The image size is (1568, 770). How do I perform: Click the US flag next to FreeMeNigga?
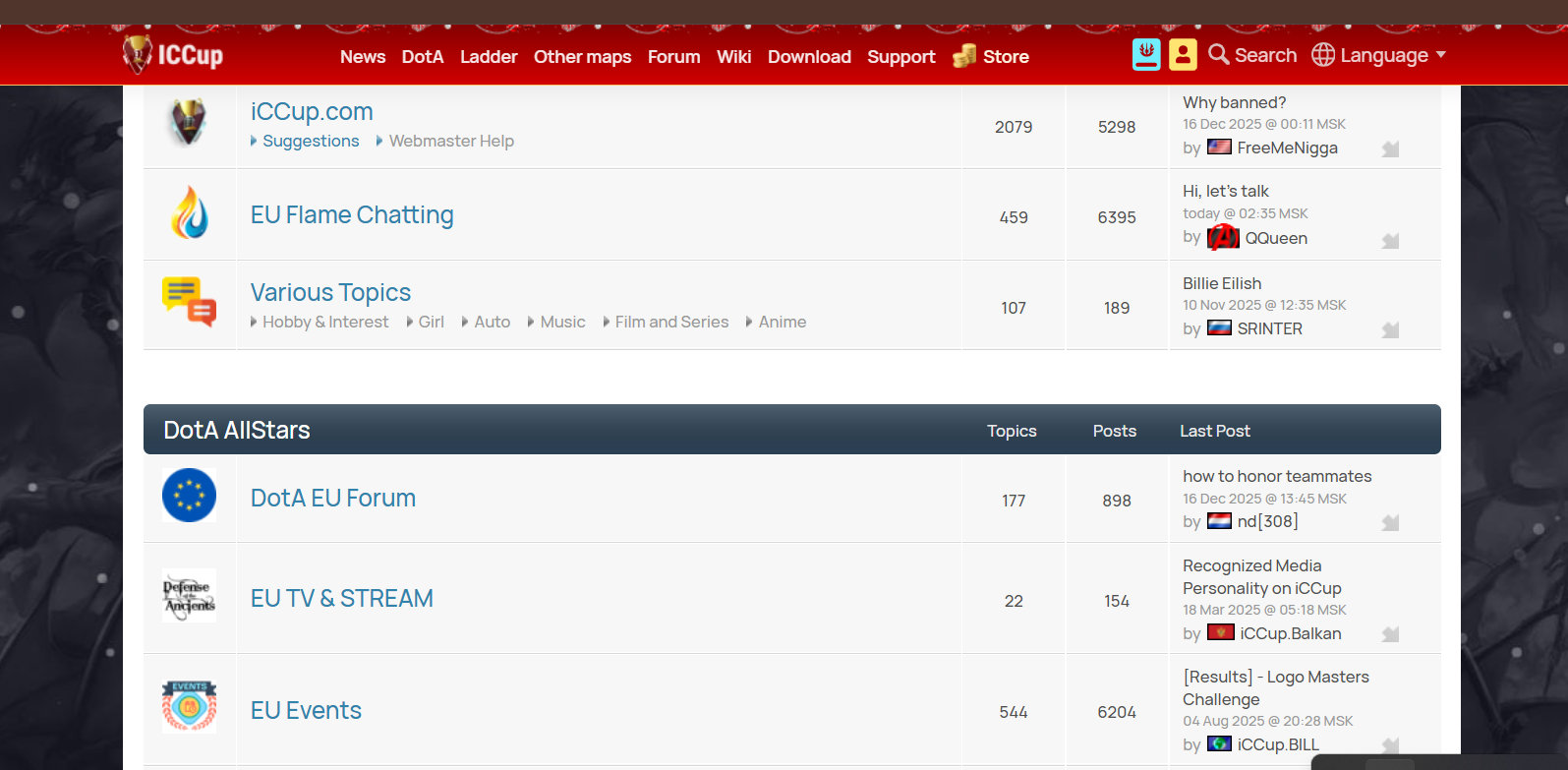point(1219,147)
